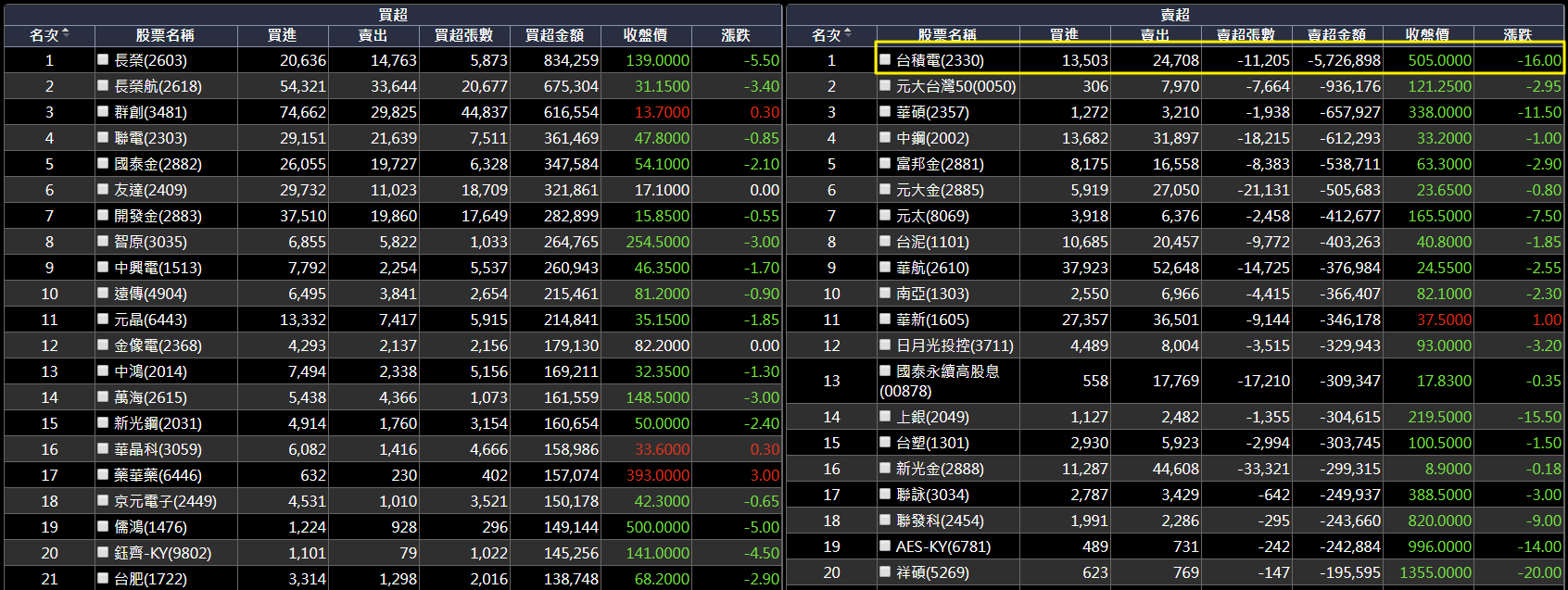Sort by the 買超張數 column header
Screen dimensions: 1568x590
coord(463,35)
